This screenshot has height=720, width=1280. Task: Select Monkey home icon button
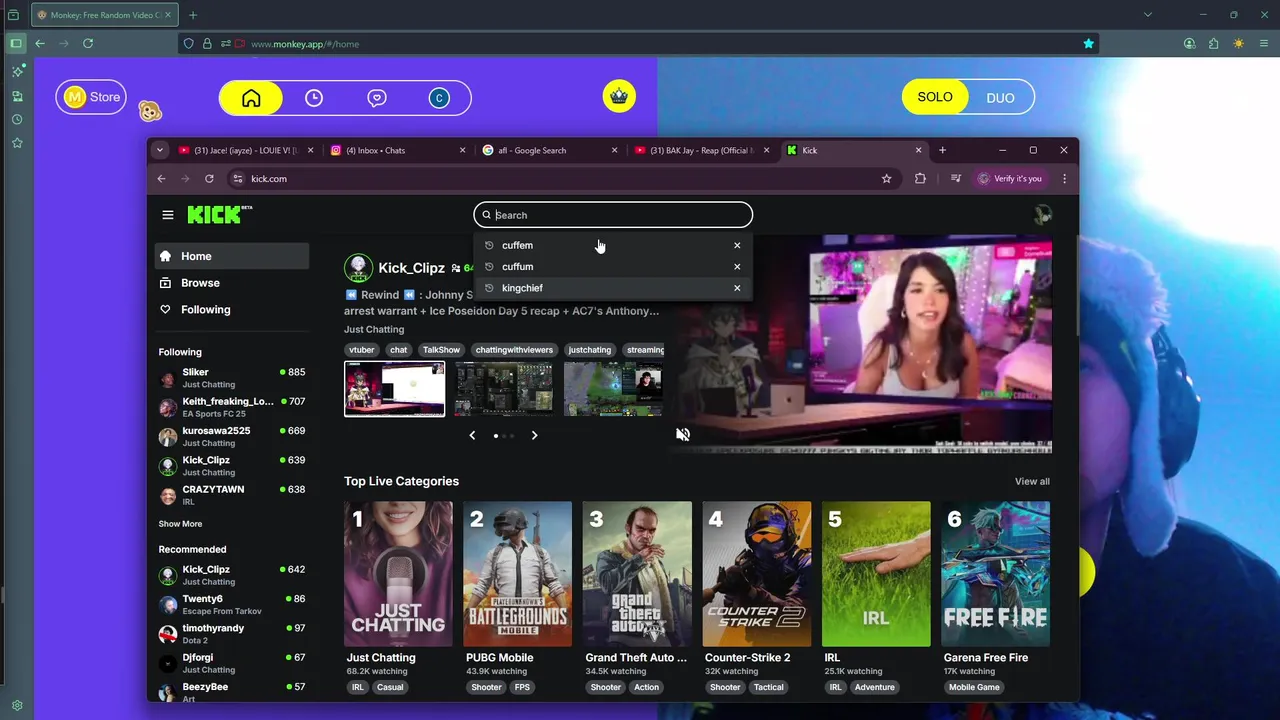pos(251,98)
